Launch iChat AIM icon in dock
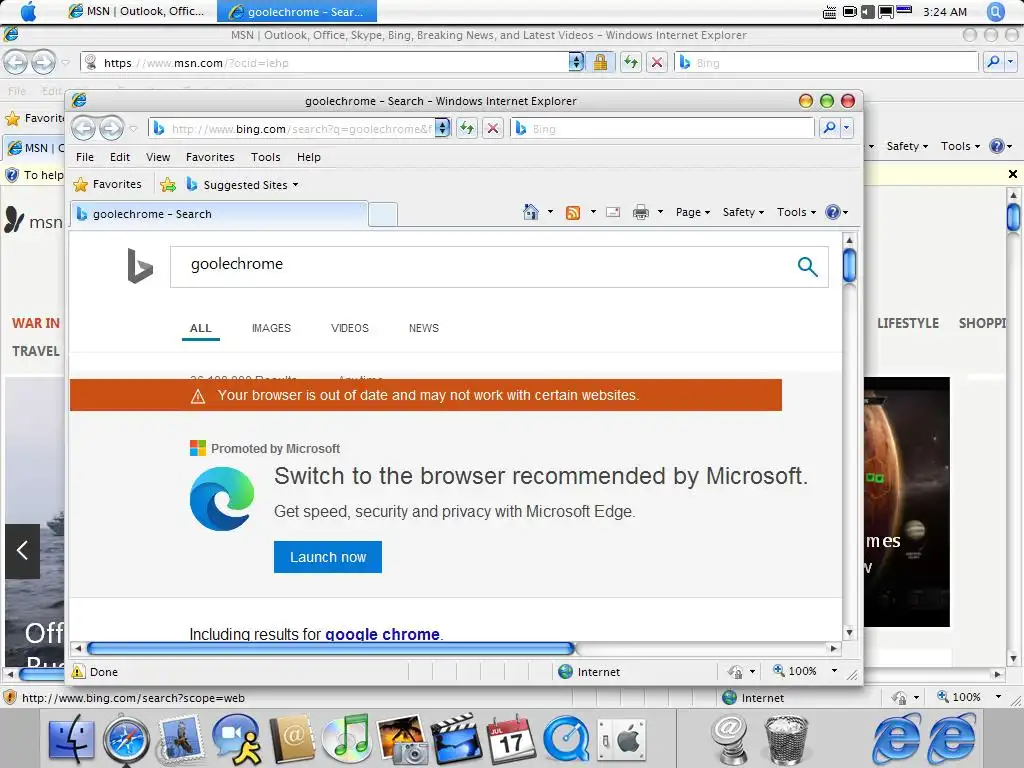Screen dimensions: 1024x768 click(x=236, y=739)
